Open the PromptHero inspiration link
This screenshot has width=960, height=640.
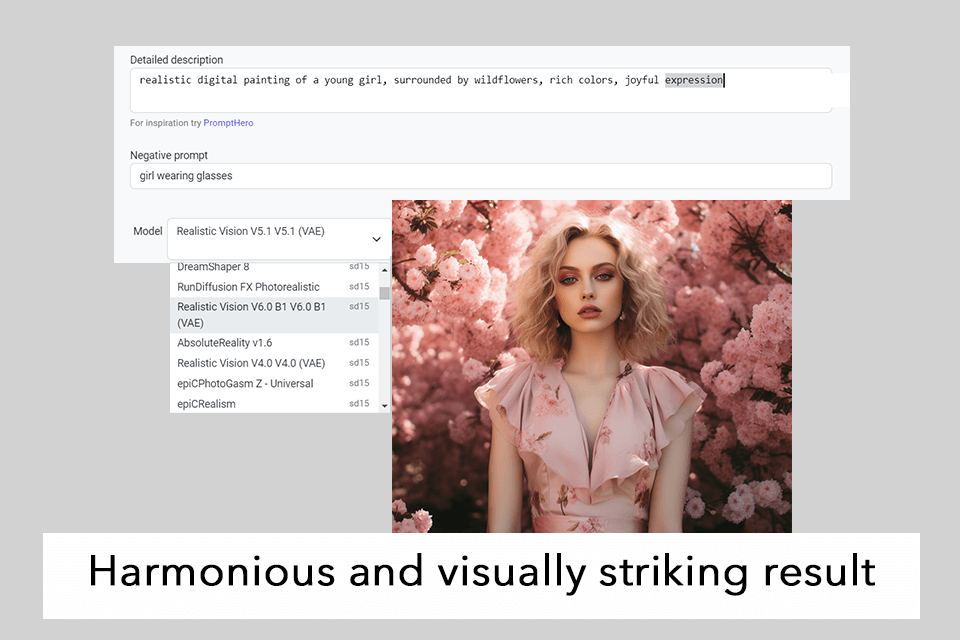(228, 123)
